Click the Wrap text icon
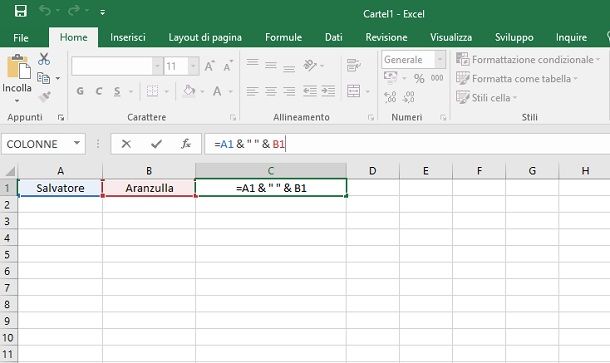Viewport: 610px width, 363px height. pyautogui.click(x=353, y=65)
